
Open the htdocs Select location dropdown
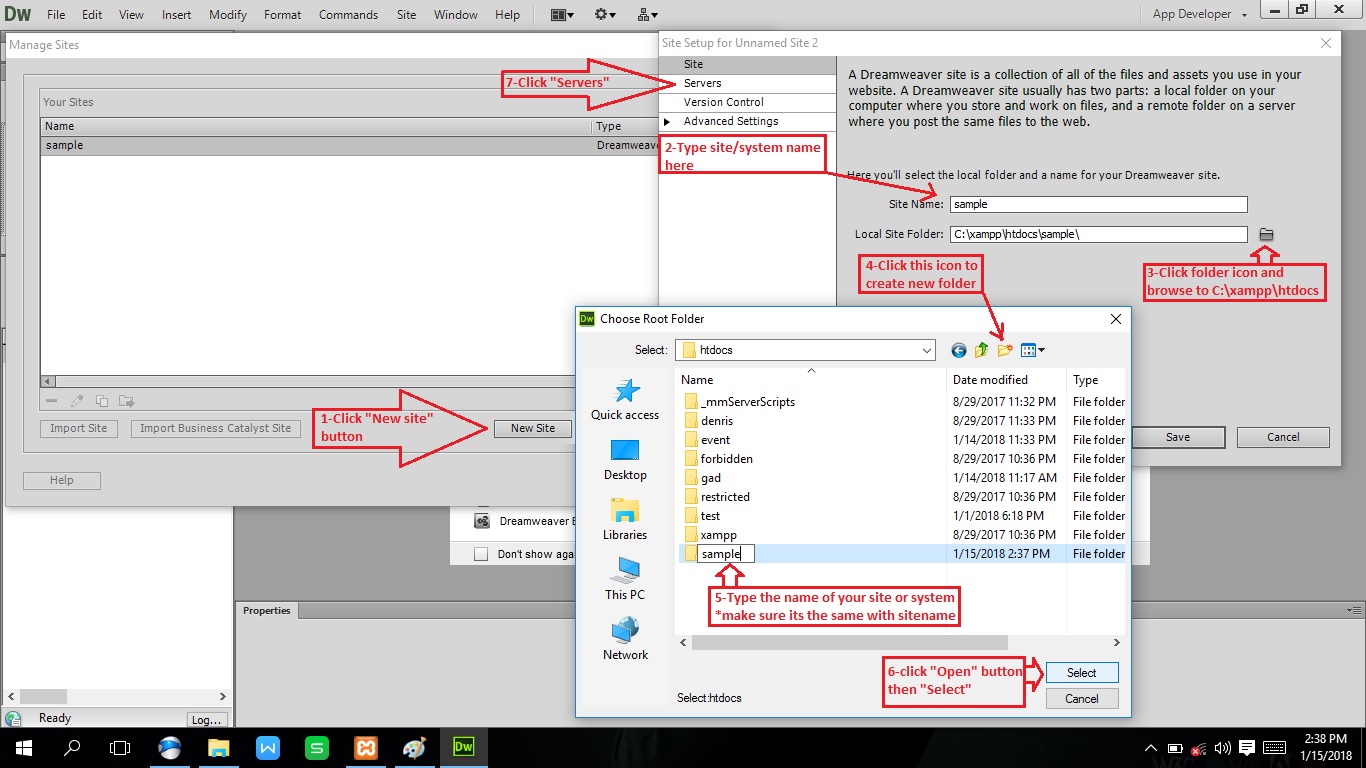(927, 350)
